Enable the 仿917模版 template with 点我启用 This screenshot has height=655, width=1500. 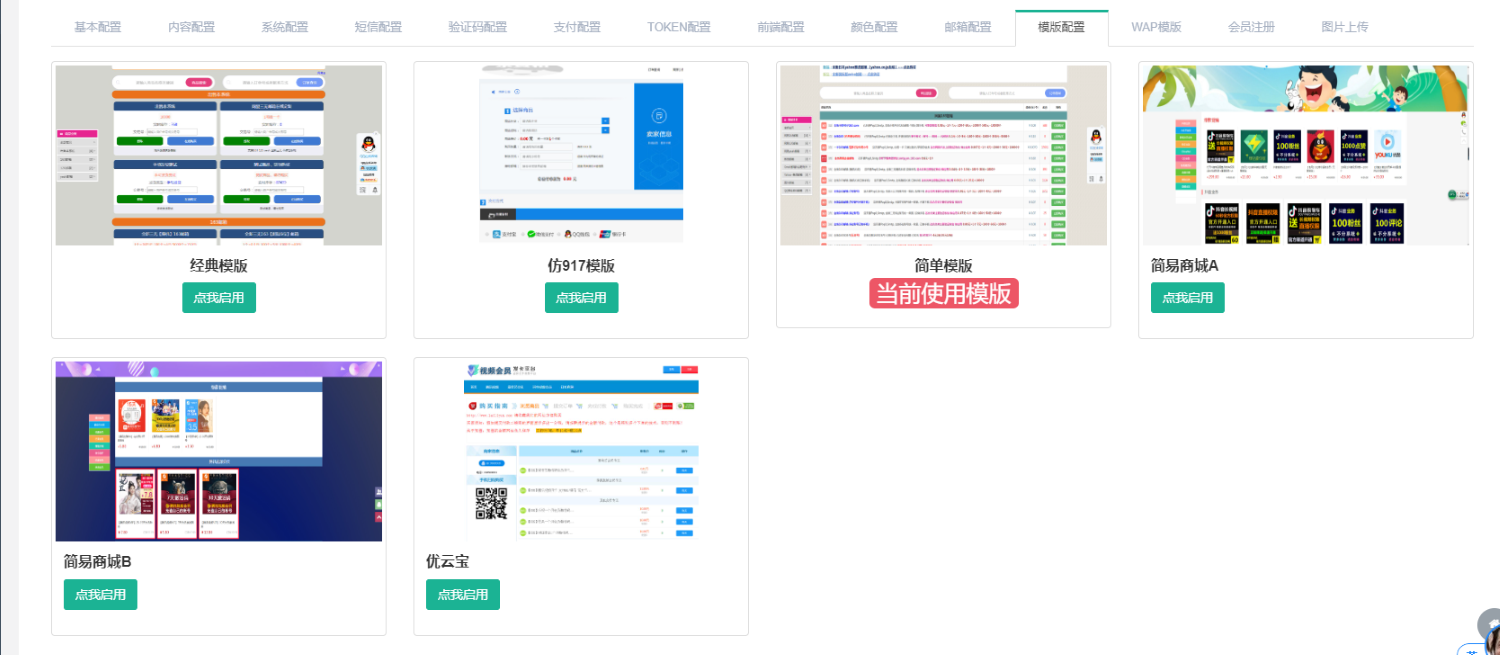coord(582,297)
